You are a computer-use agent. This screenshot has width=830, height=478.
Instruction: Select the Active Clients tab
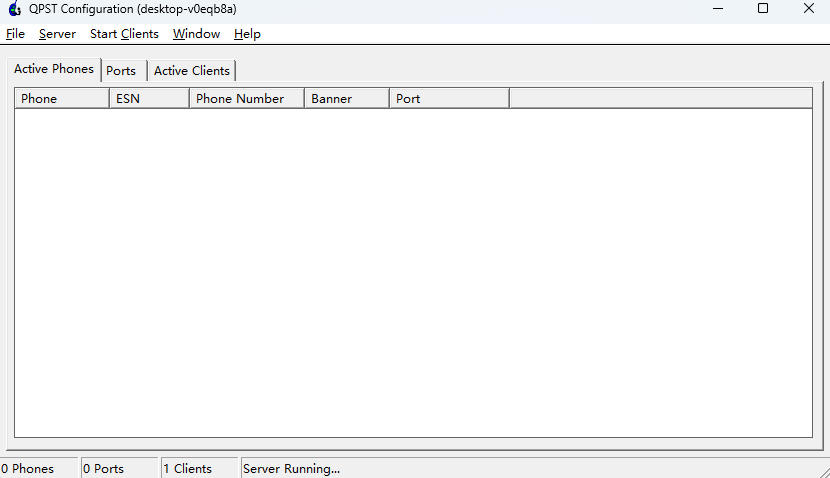point(191,71)
